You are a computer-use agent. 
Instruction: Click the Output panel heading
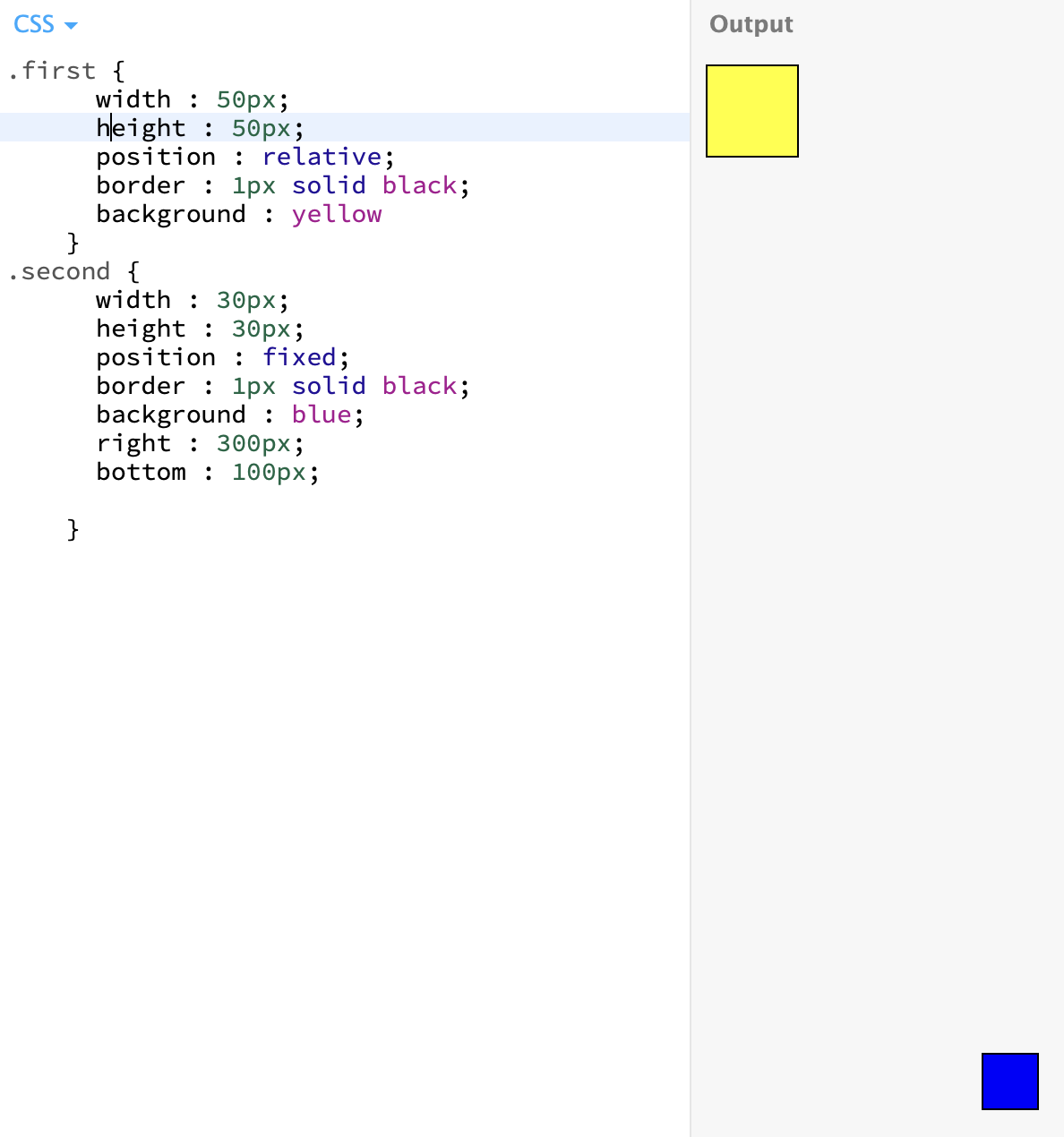pos(751,24)
